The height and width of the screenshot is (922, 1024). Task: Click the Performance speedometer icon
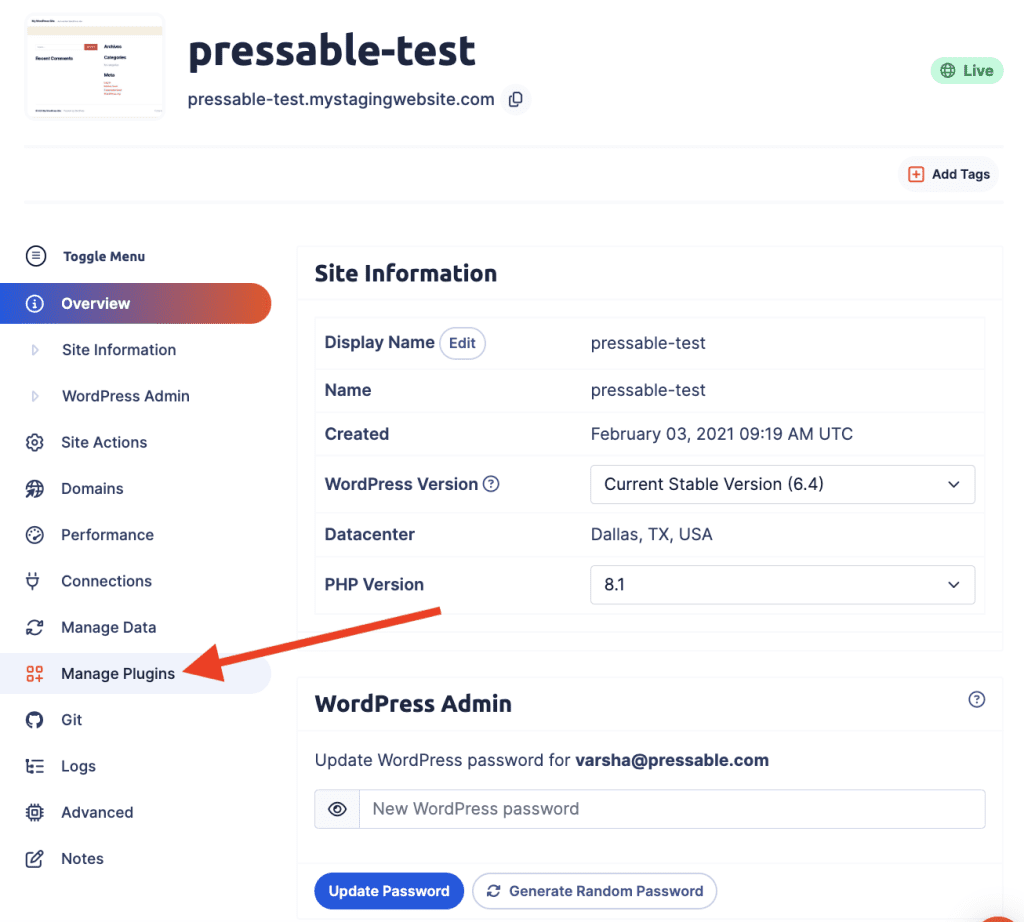tap(34, 534)
